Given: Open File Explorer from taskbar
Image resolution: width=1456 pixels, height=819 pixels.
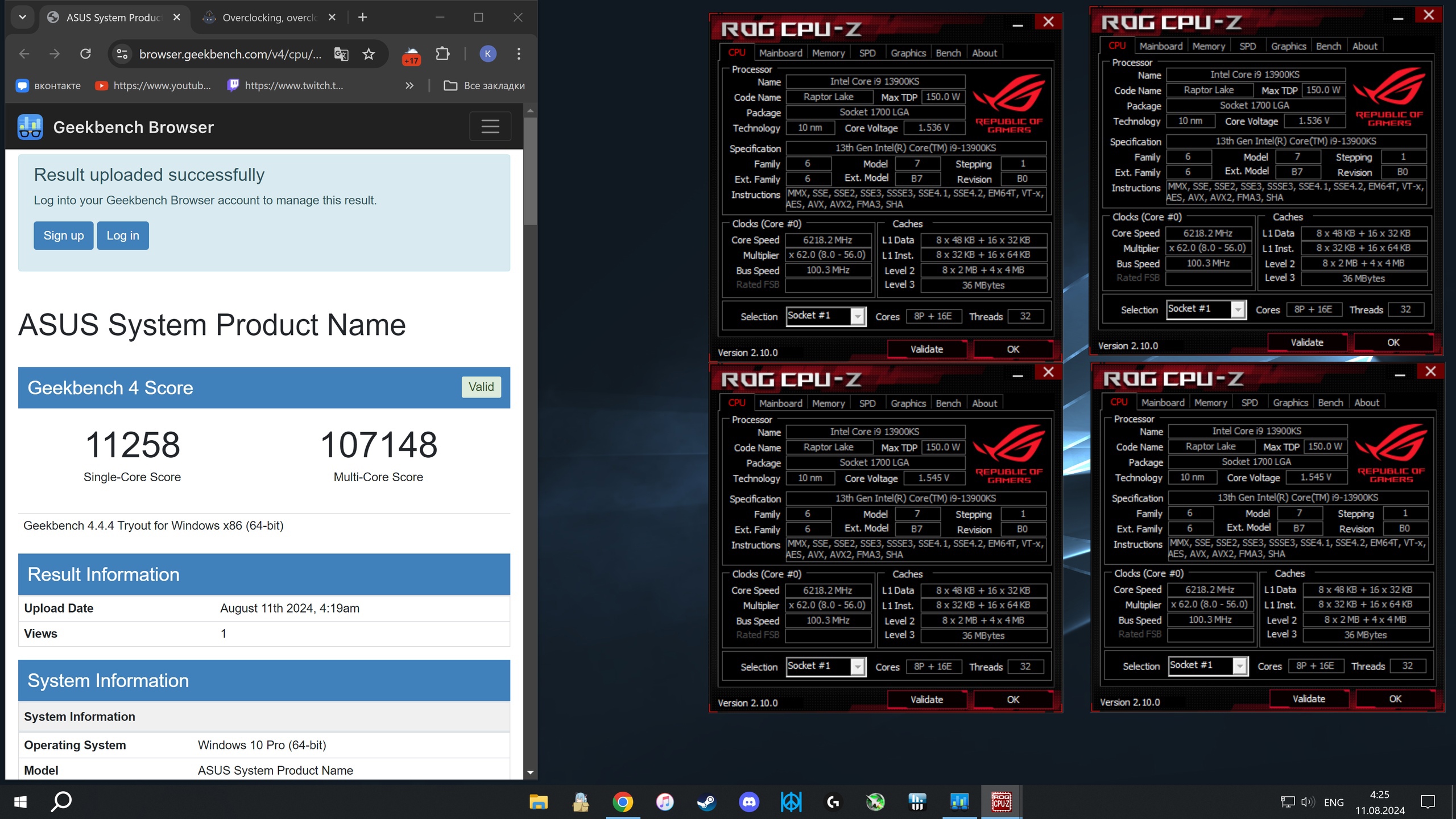Looking at the screenshot, I should (538, 803).
